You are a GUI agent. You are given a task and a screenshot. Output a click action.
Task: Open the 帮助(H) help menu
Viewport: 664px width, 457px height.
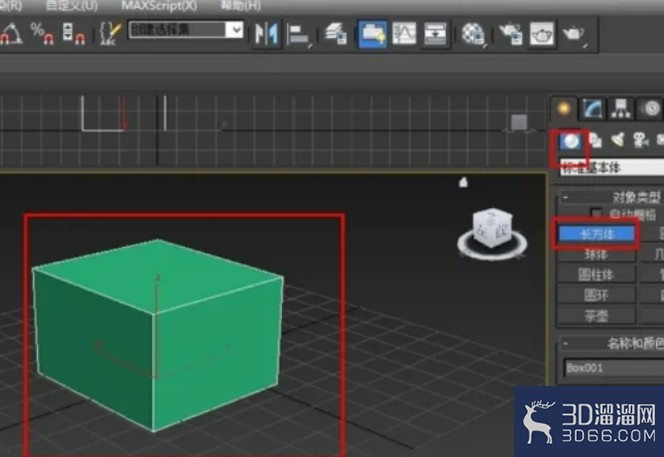click(x=240, y=6)
